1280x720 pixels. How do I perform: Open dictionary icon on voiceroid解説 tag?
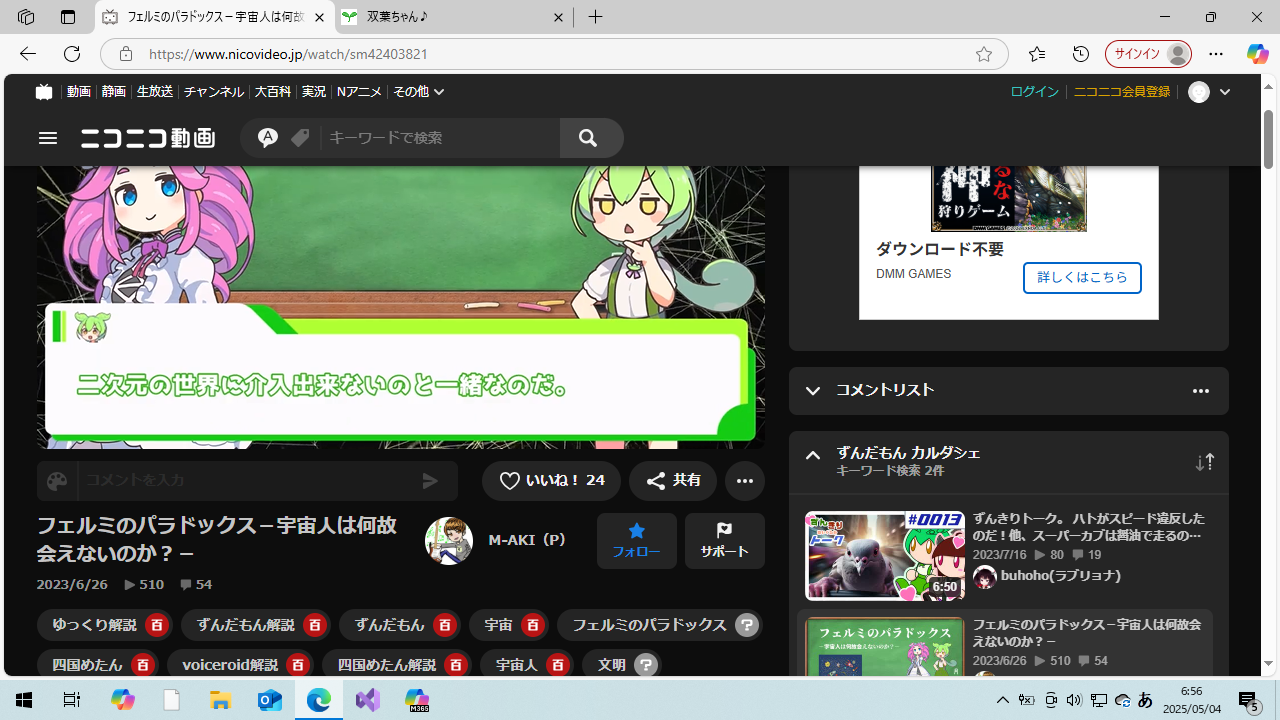pyautogui.click(x=297, y=665)
